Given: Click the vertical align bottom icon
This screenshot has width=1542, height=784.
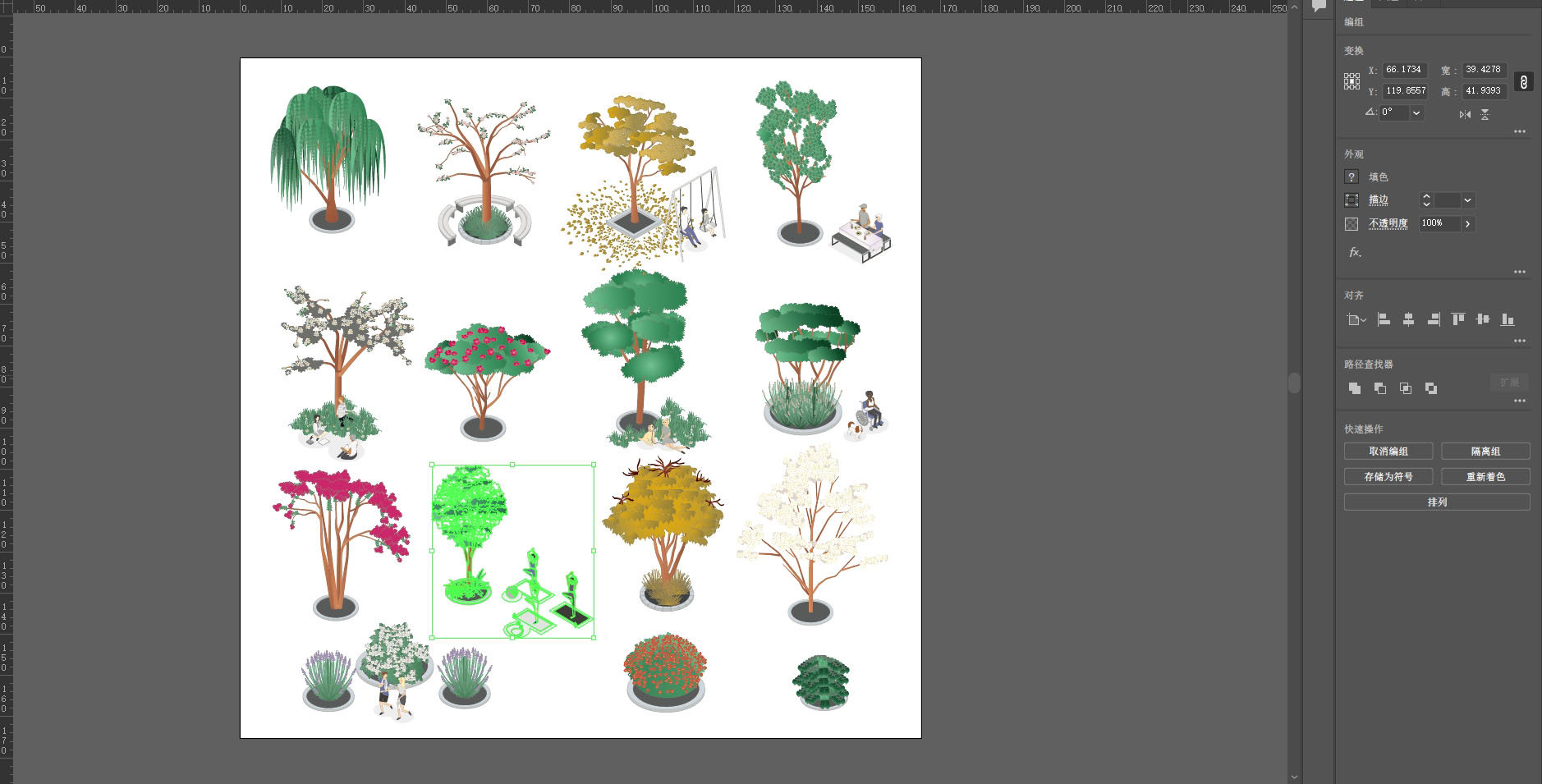Looking at the screenshot, I should click(1507, 319).
